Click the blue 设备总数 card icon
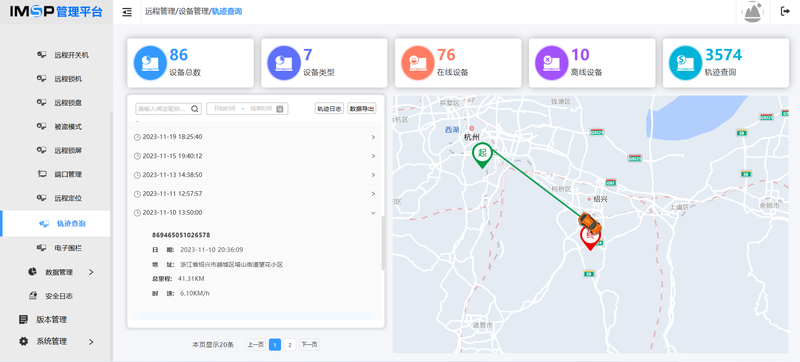800x362 pixels. click(x=149, y=63)
